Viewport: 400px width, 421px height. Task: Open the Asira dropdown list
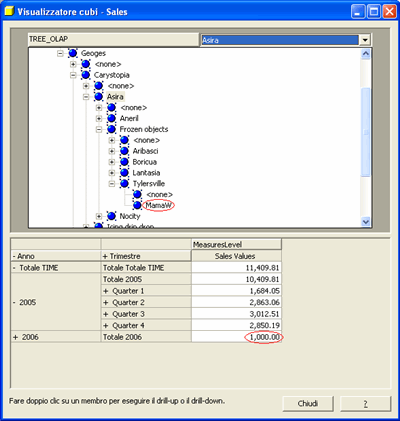[365, 40]
